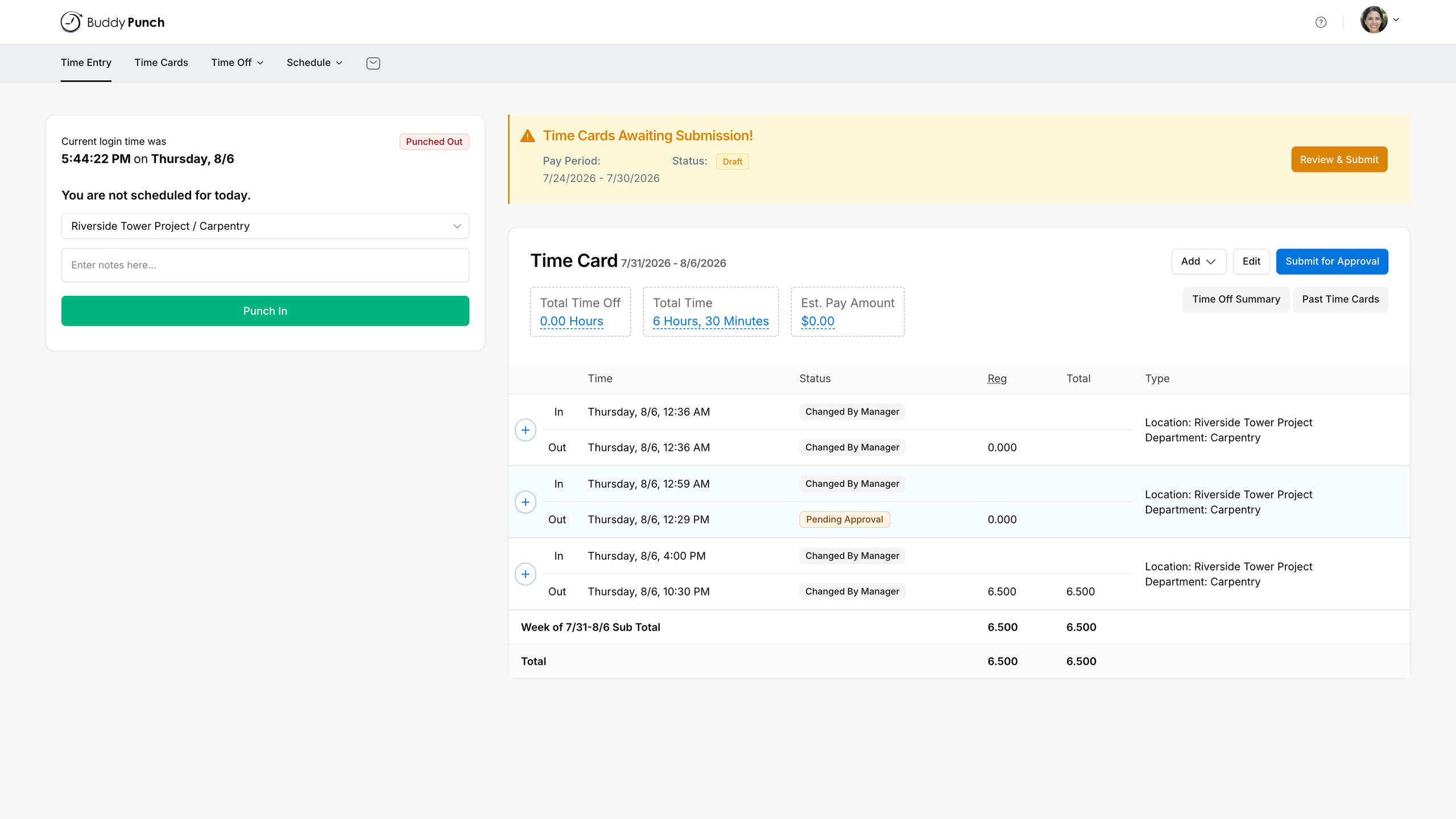Expand the 12:59 AM punch row plus icon
This screenshot has height=819, width=1456.
[x=526, y=502]
